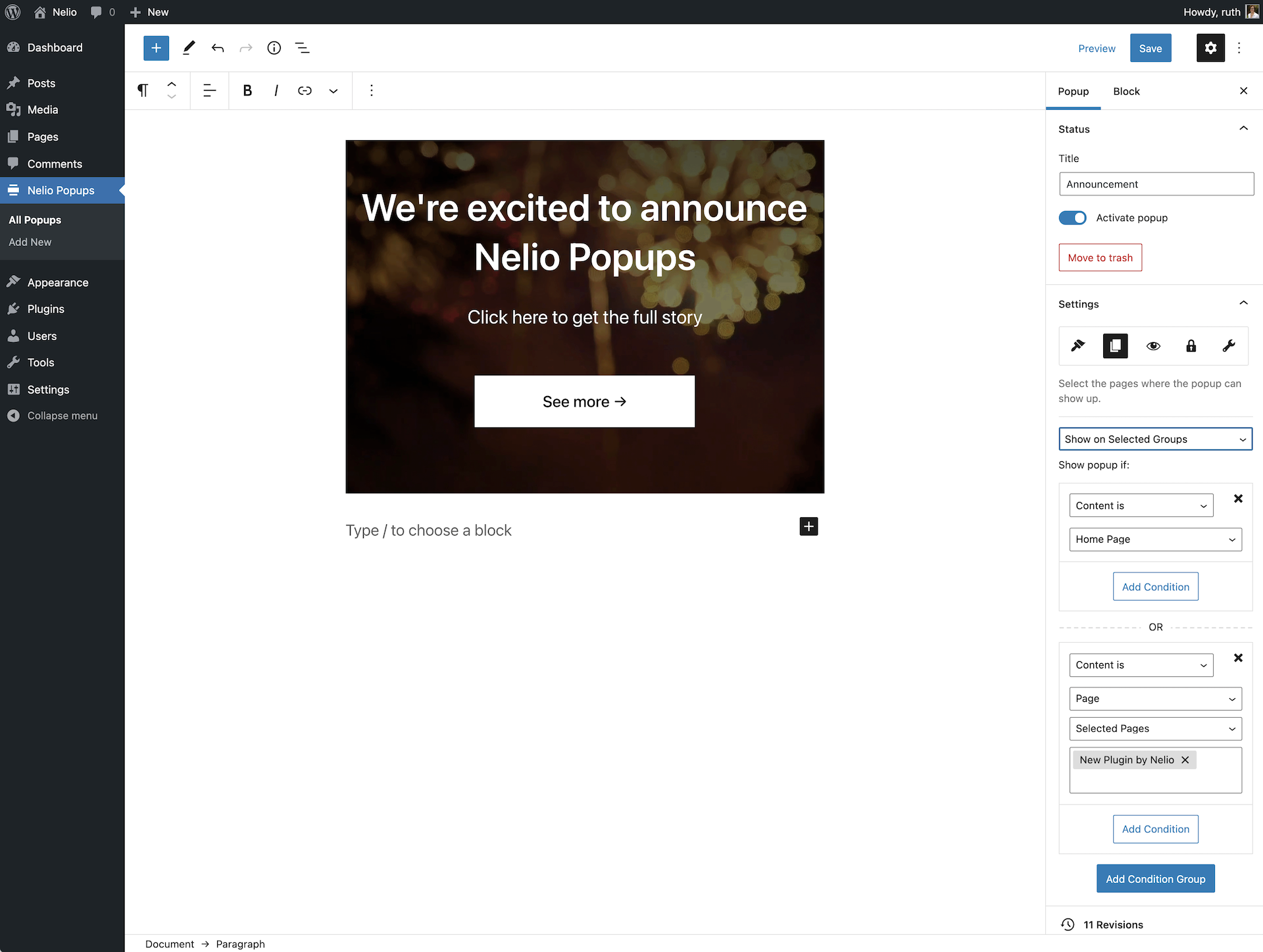Click the undo arrow in editor toolbar

pyautogui.click(x=218, y=47)
